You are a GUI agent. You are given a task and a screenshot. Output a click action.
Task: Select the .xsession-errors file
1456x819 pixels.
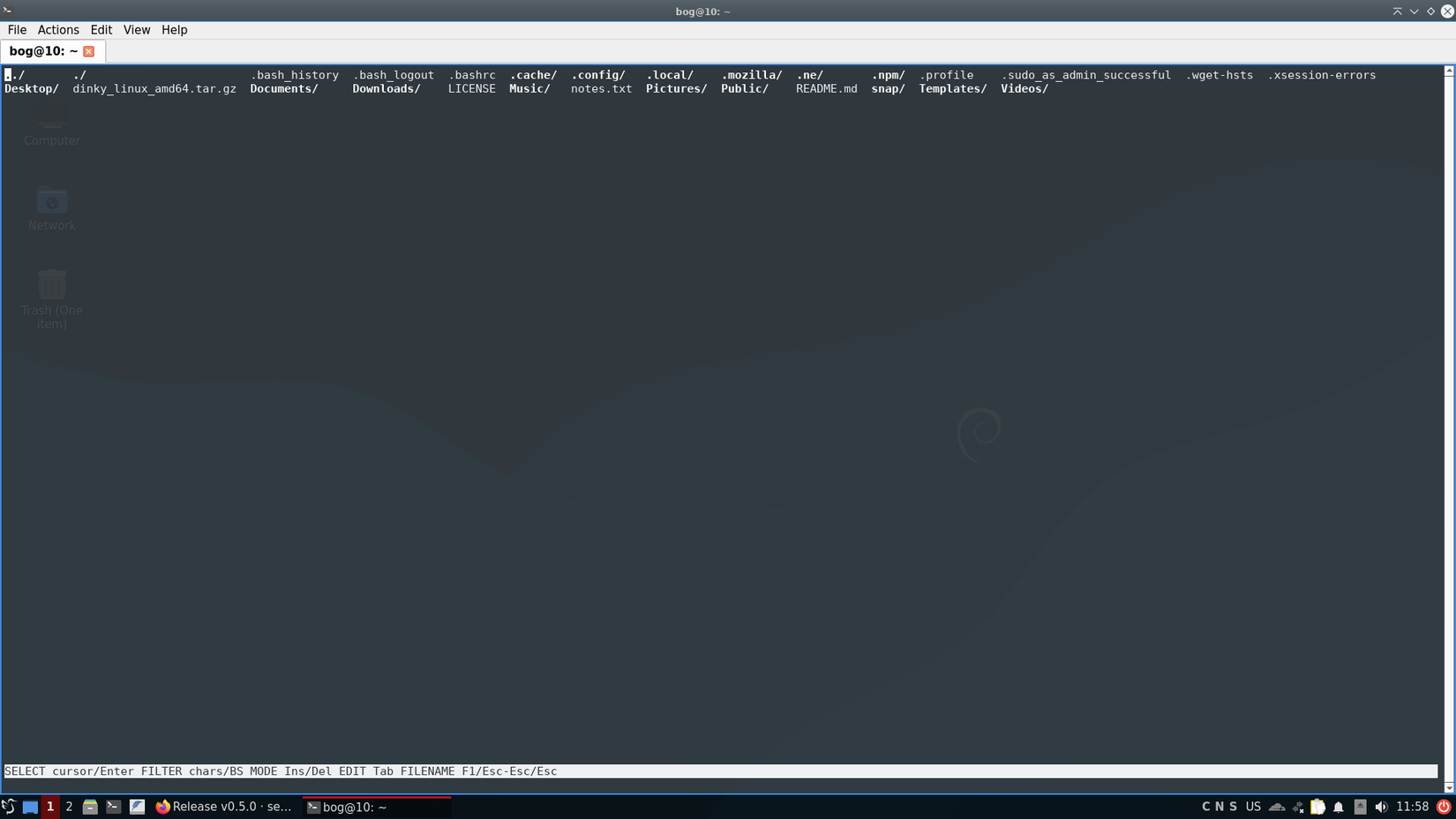tap(1322, 75)
